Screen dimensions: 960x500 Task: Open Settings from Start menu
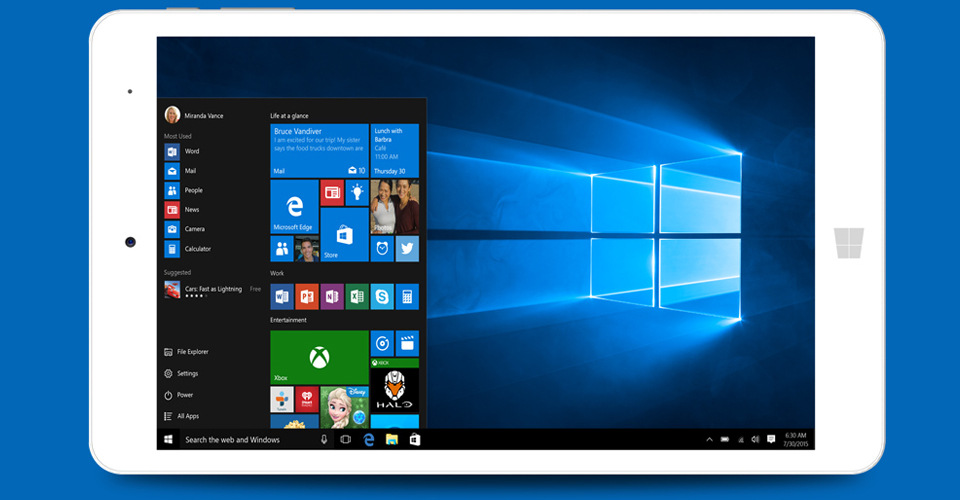pyautogui.click(x=181, y=373)
